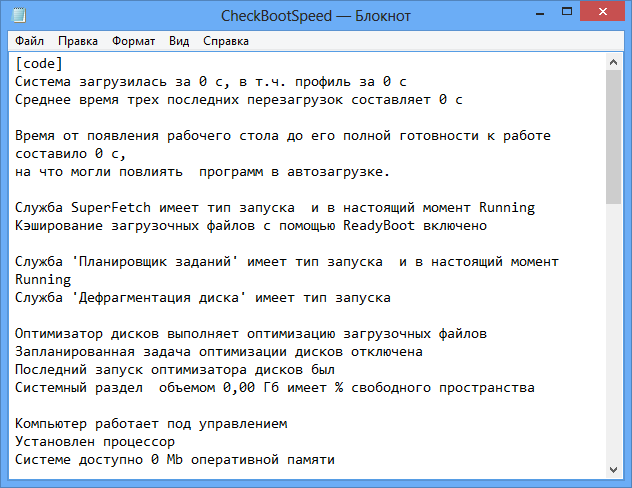
Task: Minimize the Блокнот window
Action: (x=540, y=13)
